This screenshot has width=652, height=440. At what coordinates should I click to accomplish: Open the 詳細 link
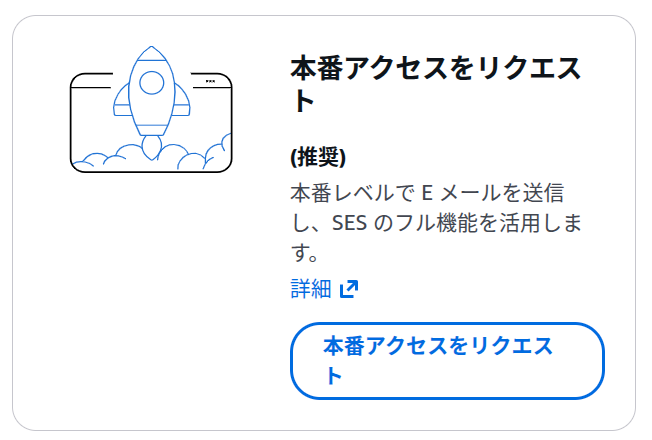click(310, 289)
